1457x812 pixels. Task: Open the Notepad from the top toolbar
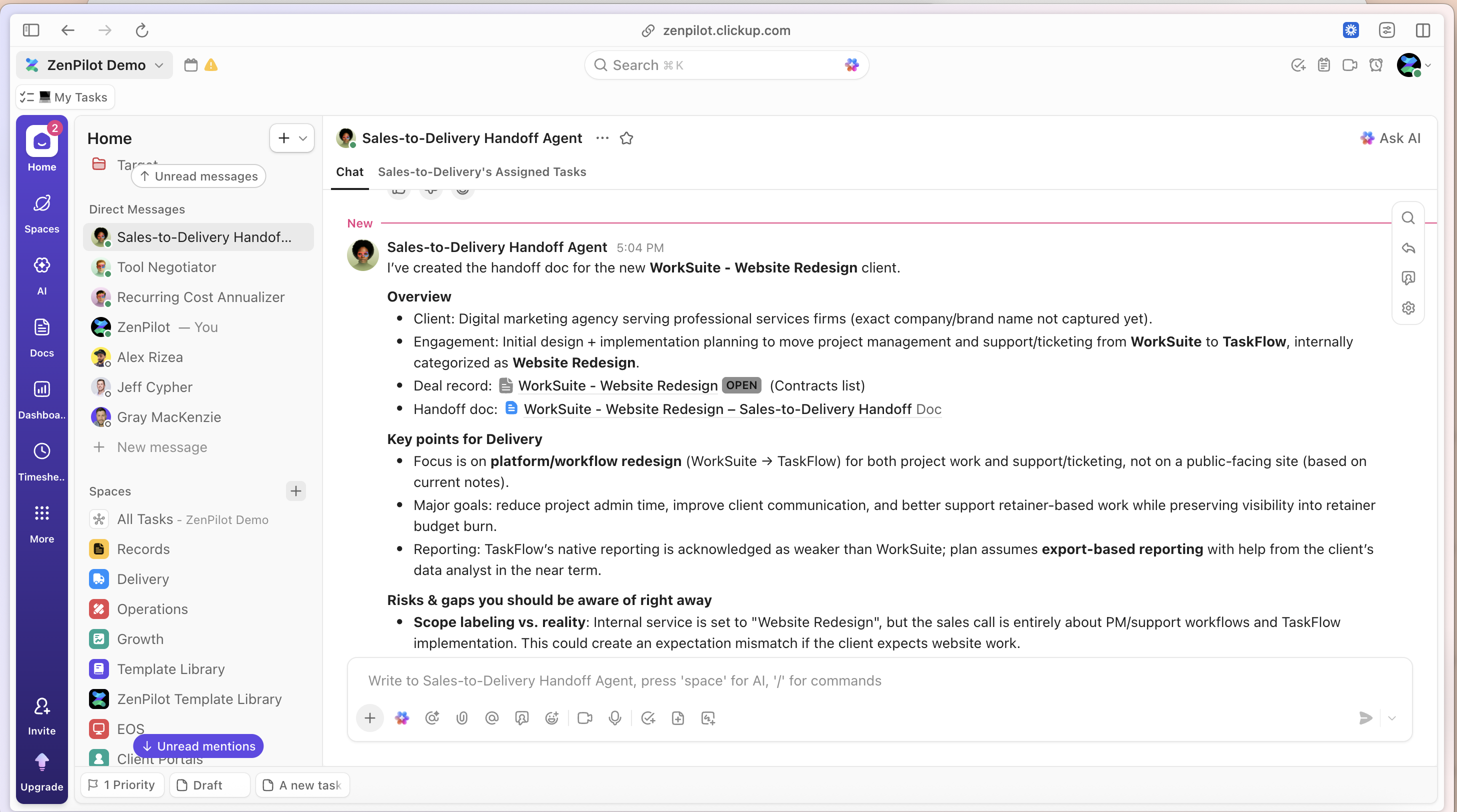pos(1324,64)
